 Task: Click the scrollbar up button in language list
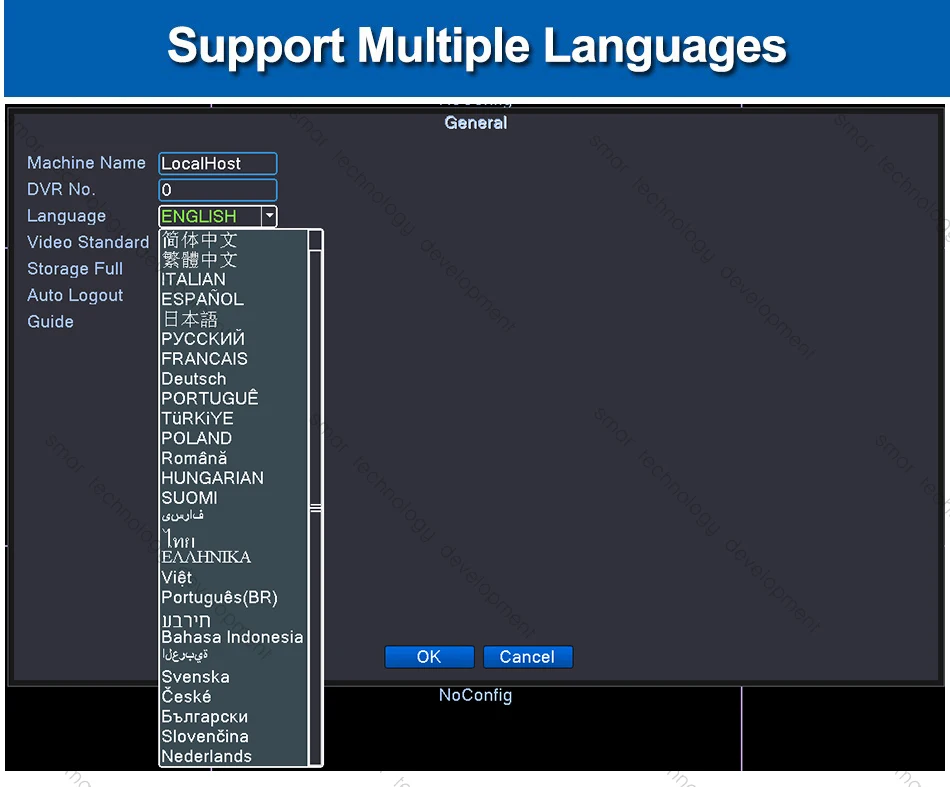(315, 240)
